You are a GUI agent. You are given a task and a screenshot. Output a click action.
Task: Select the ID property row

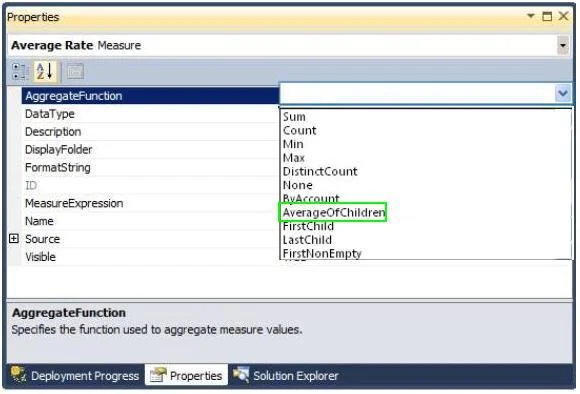click(151, 185)
